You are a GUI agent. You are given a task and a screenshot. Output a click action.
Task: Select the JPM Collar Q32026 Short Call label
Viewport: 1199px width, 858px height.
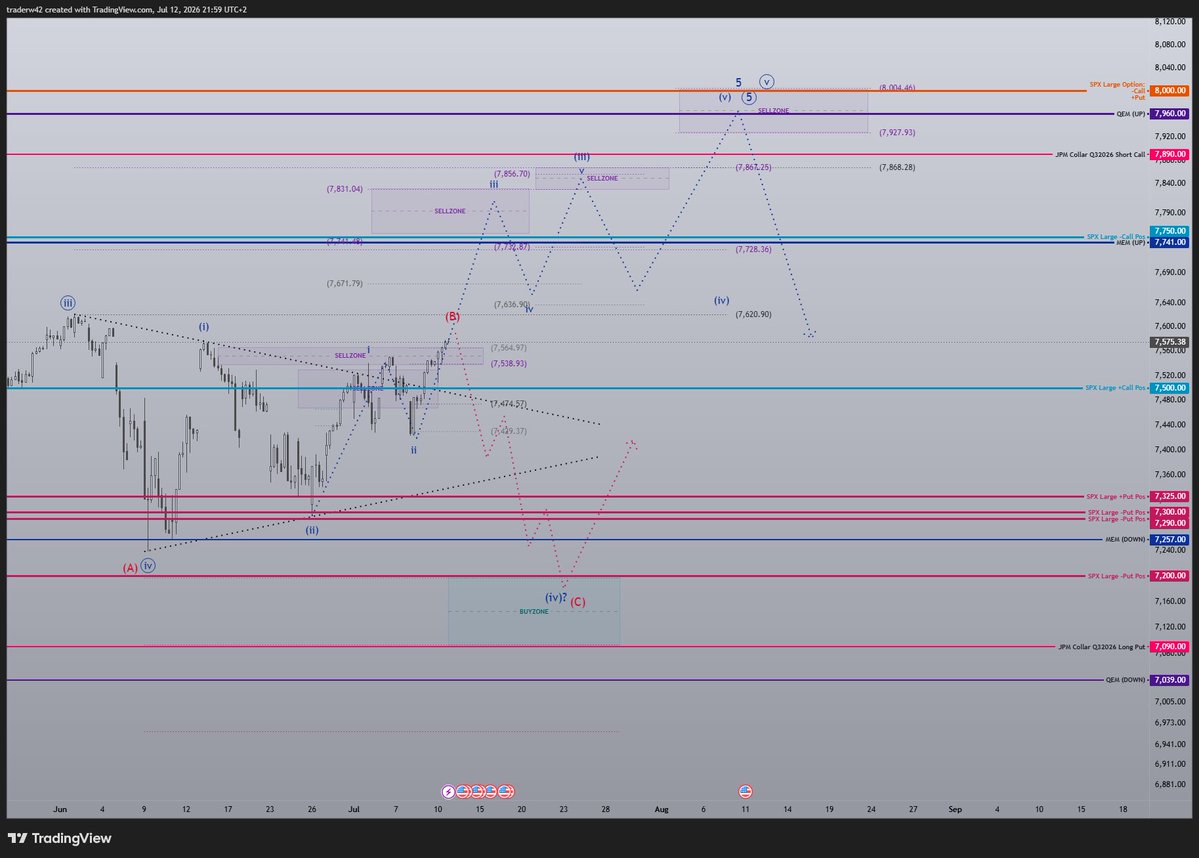tap(1100, 154)
